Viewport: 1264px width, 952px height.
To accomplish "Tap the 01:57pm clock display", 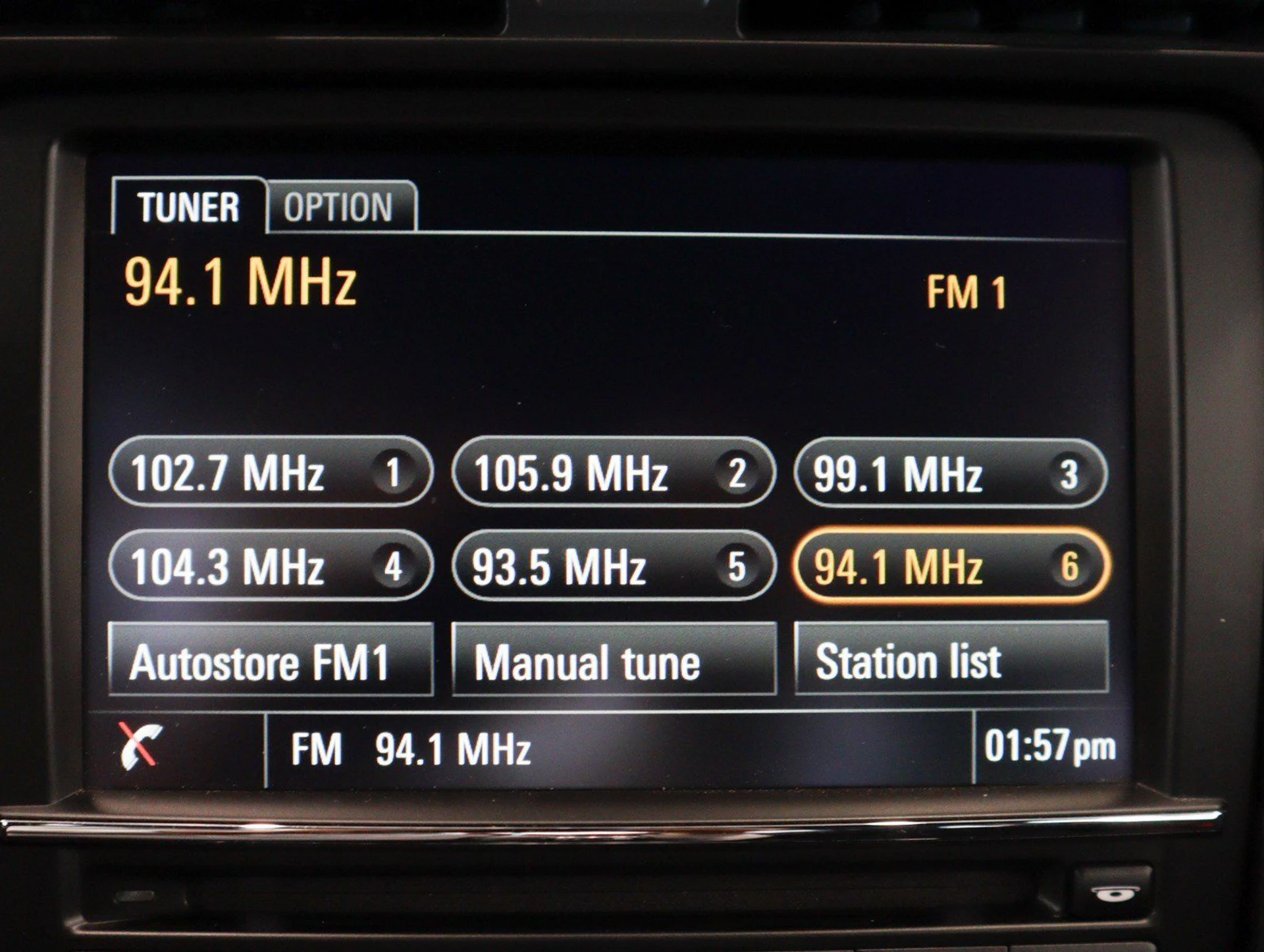I will [x=1049, y=747].
